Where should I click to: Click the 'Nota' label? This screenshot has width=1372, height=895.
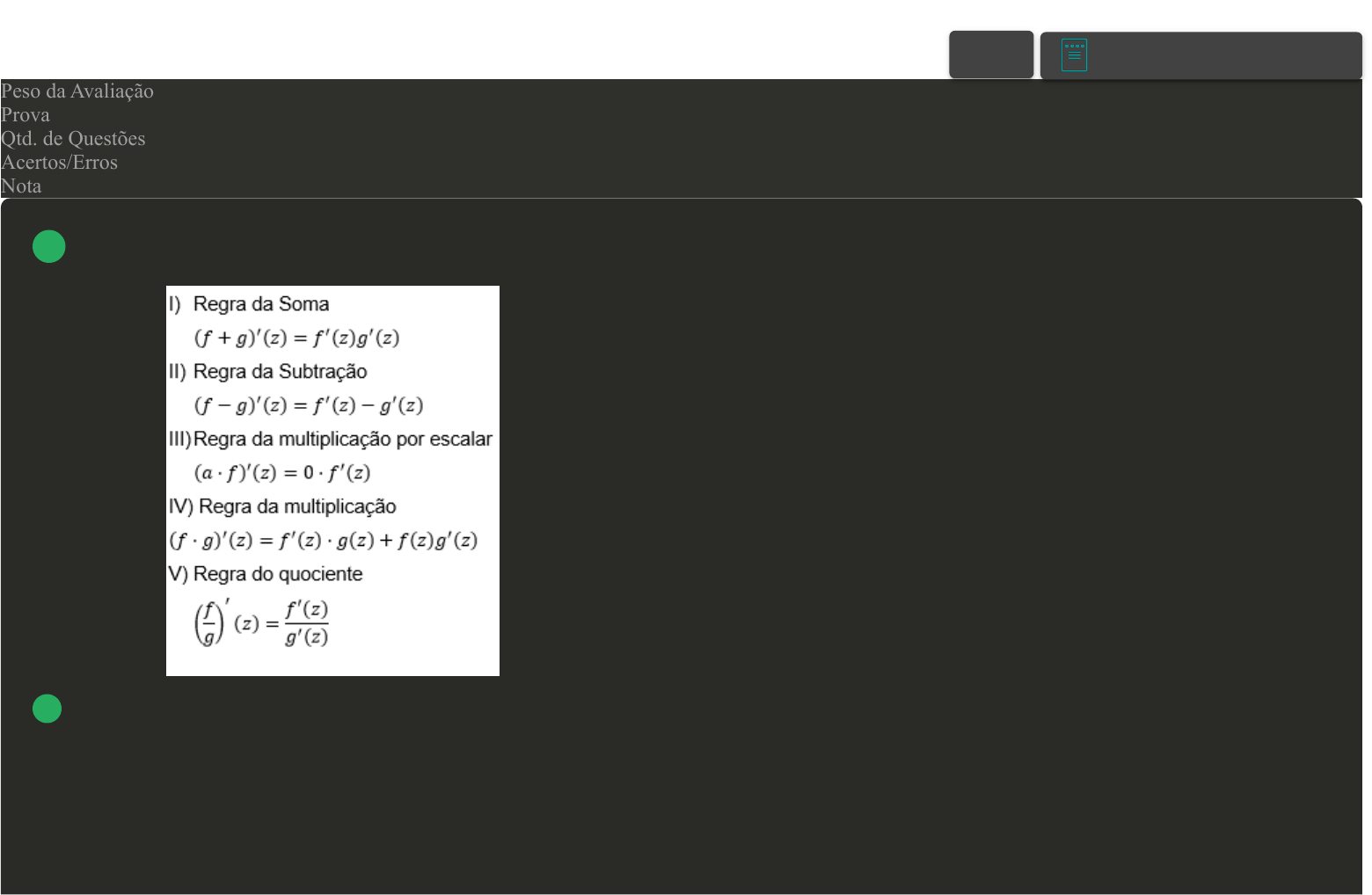[21, 186]
